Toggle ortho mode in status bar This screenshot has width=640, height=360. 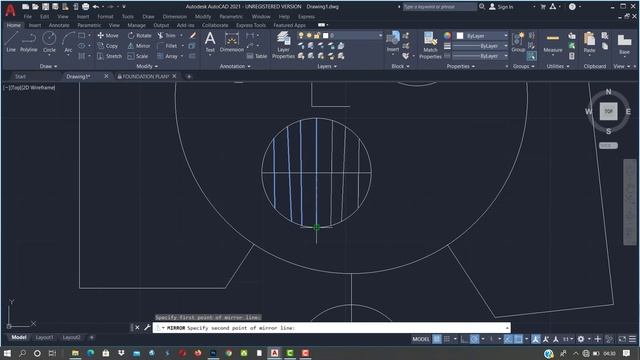click(x=464, y=339)
